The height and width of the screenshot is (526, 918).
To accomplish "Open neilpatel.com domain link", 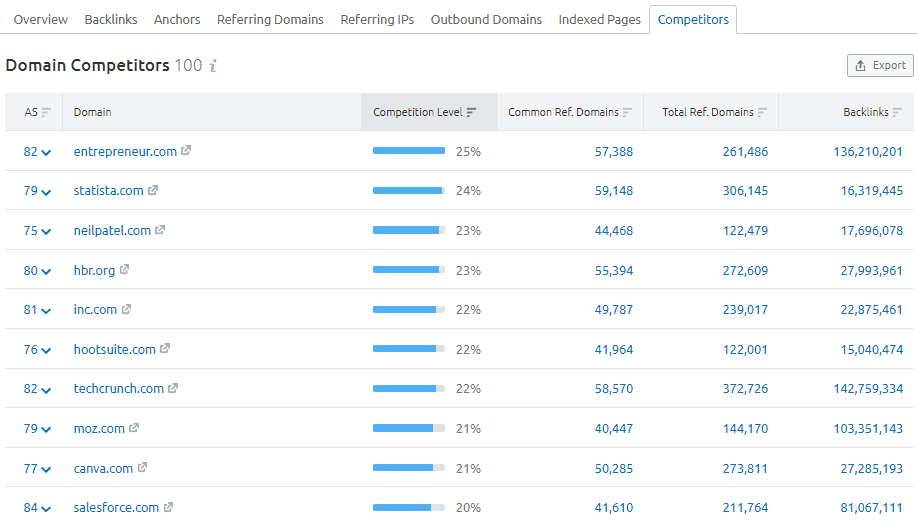I will pos(112,231).
